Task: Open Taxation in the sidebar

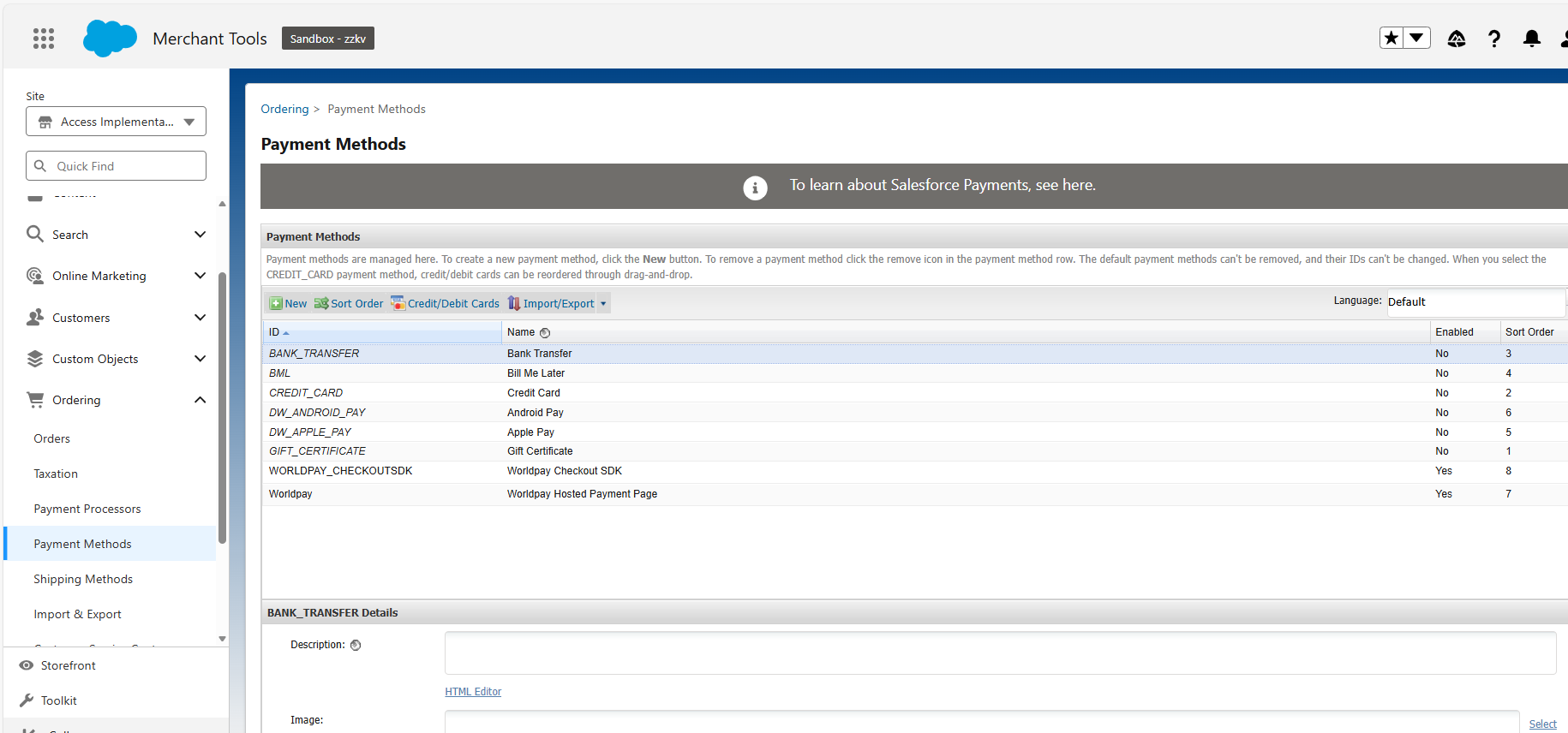Action: (x=56, y=474)
